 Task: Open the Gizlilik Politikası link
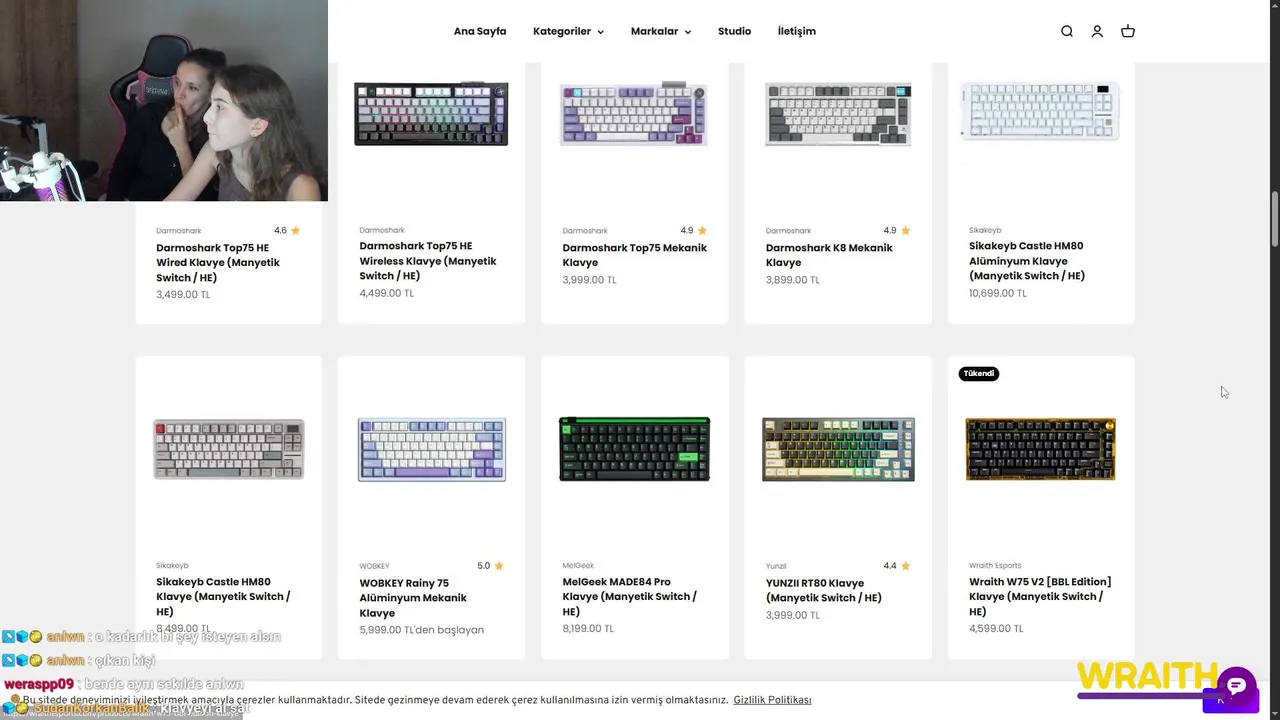772,700
